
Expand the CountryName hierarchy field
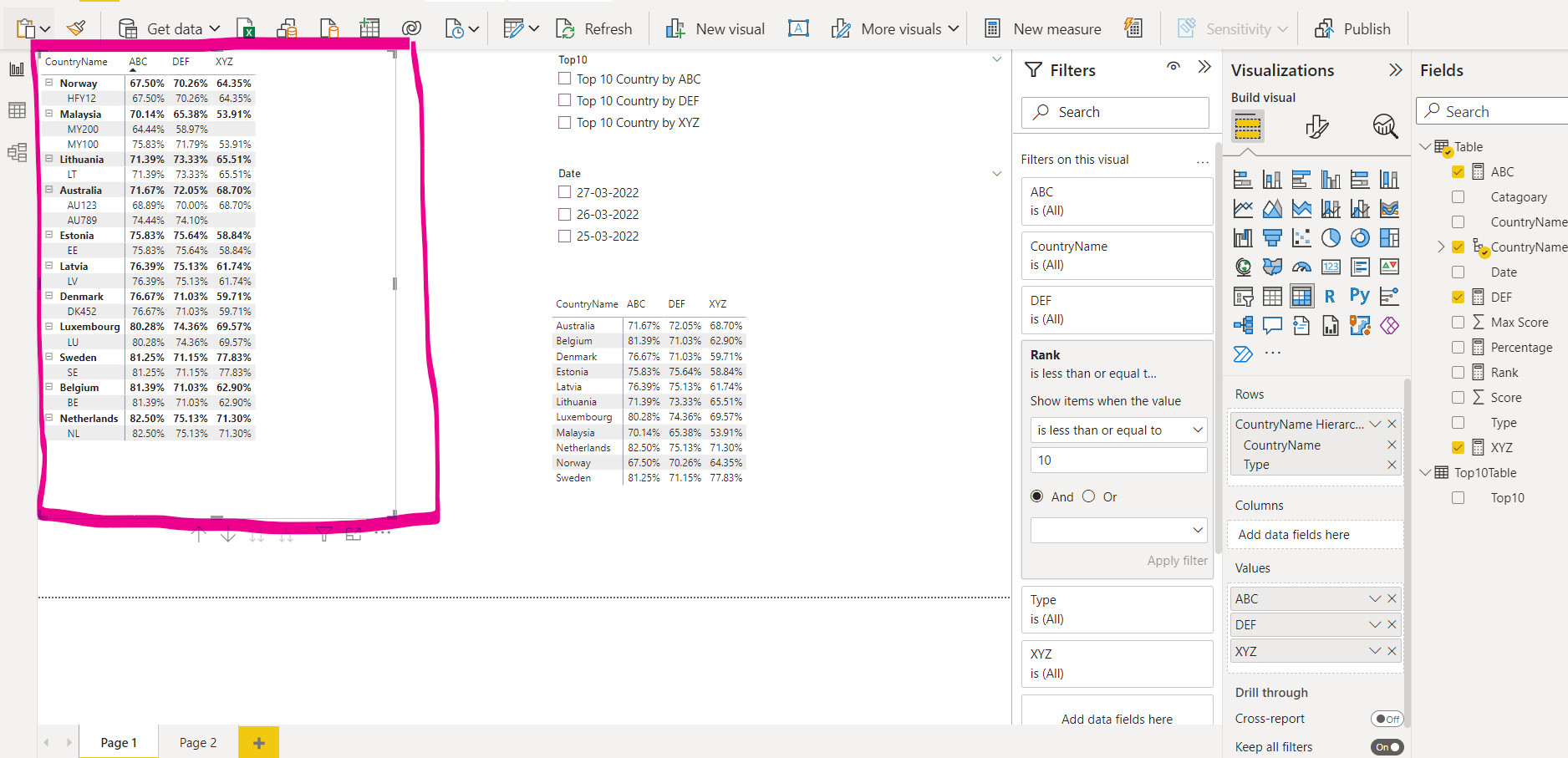click(1441, 247)
